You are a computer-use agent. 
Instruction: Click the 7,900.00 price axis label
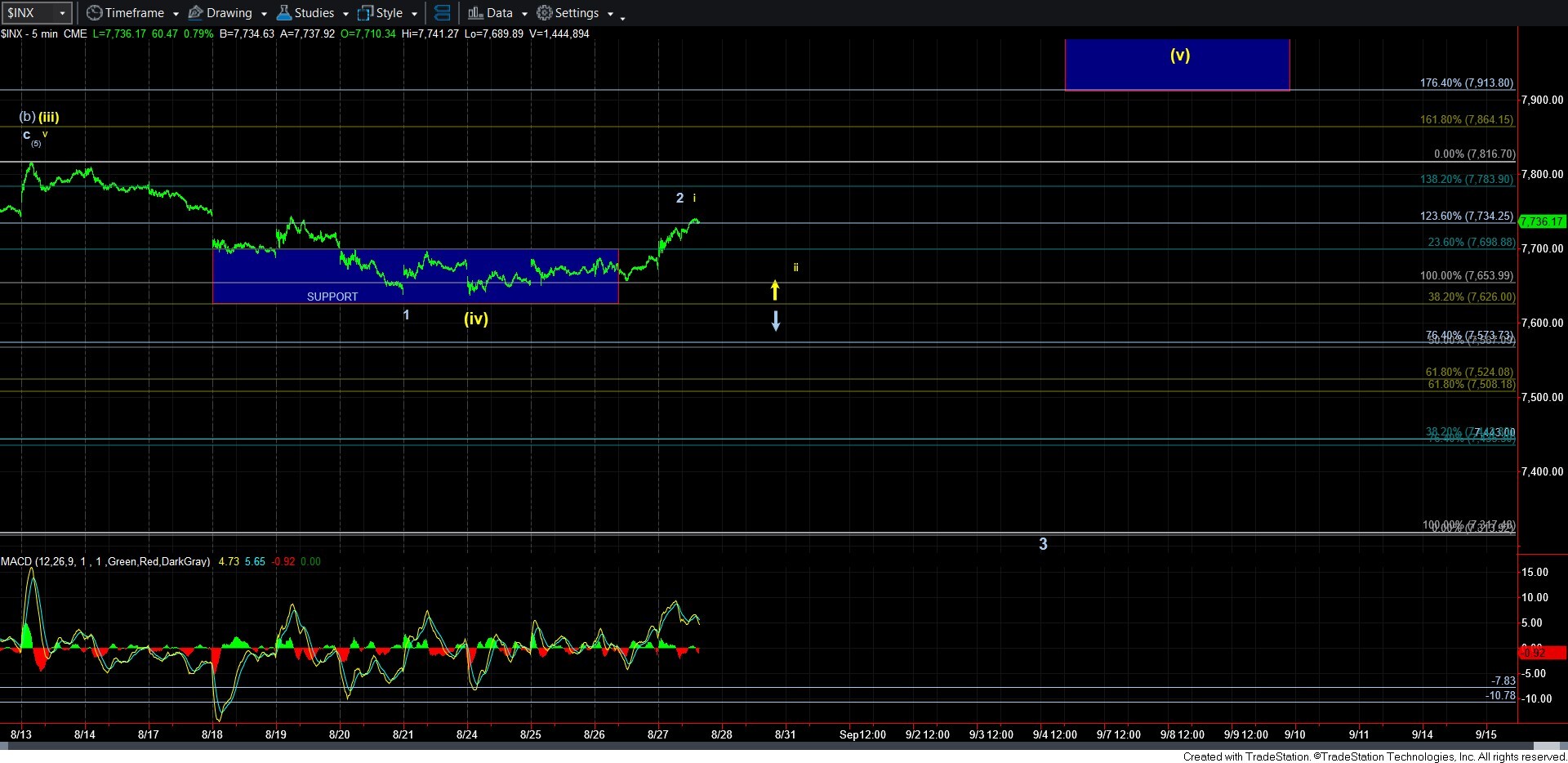[x=1542, y=100]
